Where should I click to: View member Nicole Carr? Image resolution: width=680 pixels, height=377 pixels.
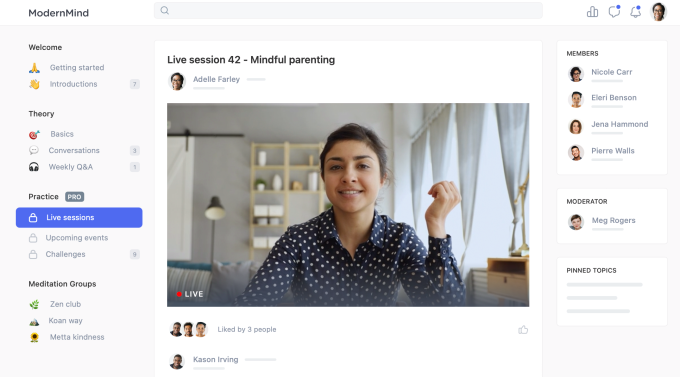click(611, 72)
